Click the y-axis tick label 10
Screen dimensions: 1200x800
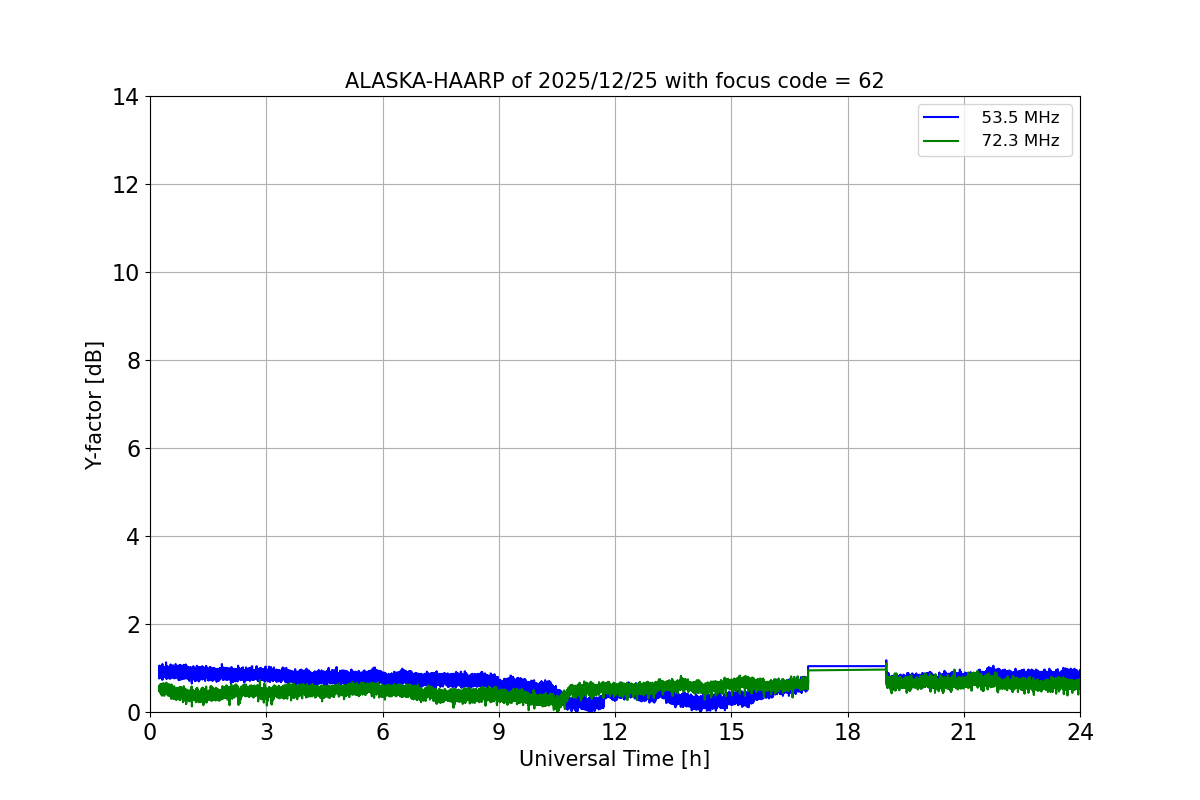(125, 273)
